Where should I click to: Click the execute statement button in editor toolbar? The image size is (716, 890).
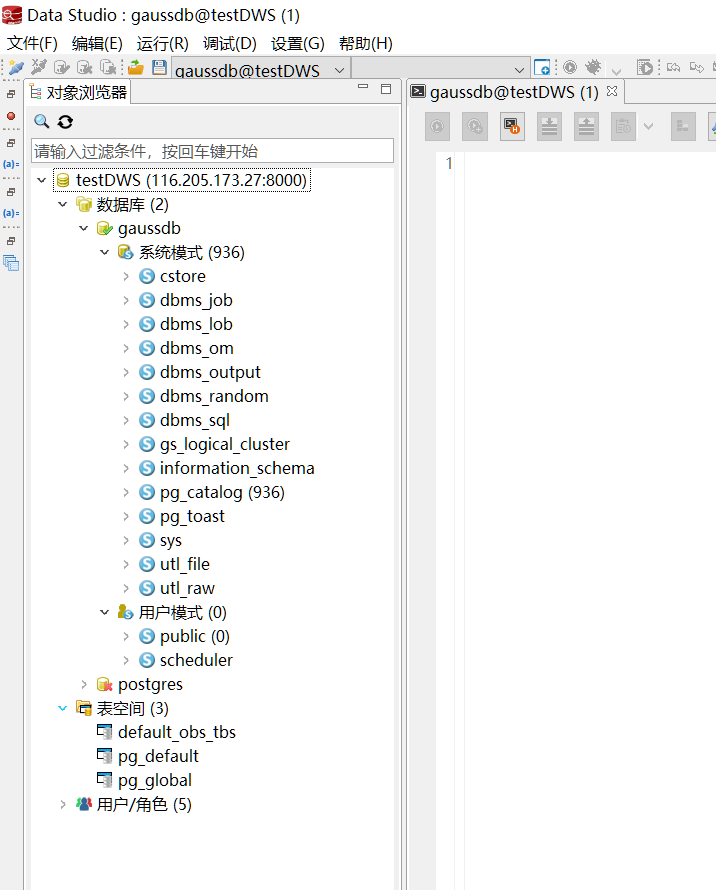click(437, 126)
